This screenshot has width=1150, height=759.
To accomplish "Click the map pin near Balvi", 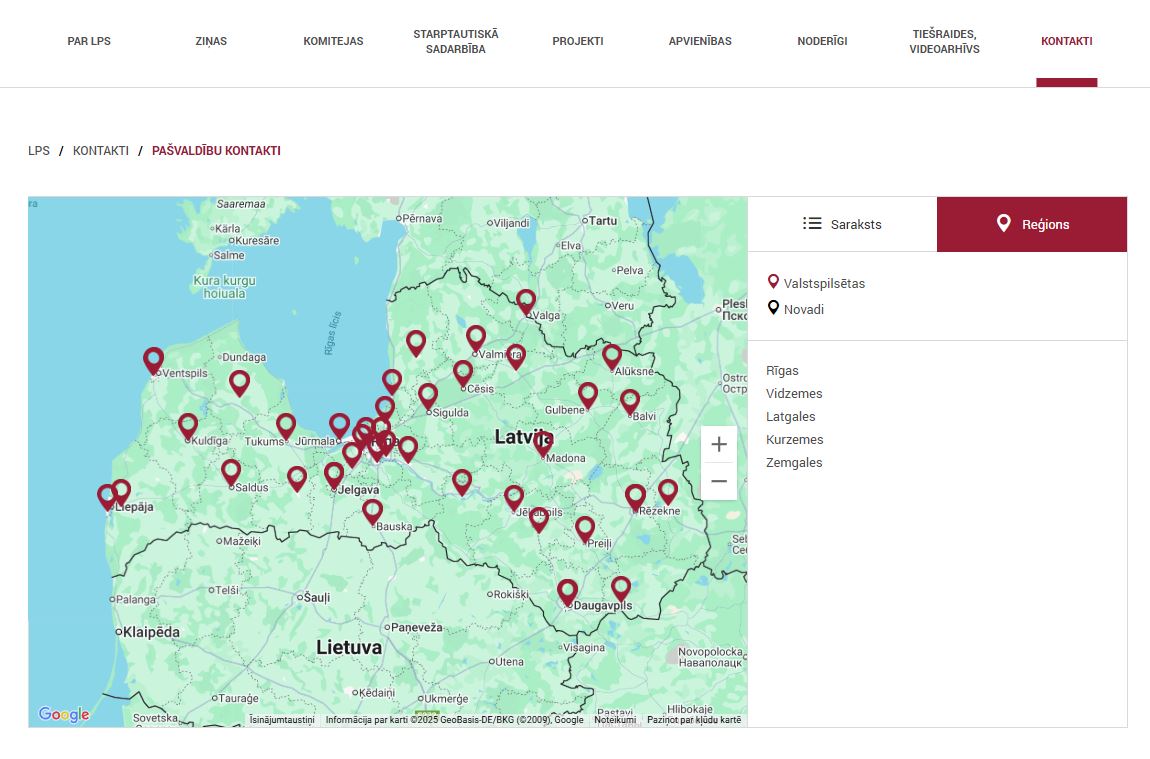I will [x=630, y=401].
